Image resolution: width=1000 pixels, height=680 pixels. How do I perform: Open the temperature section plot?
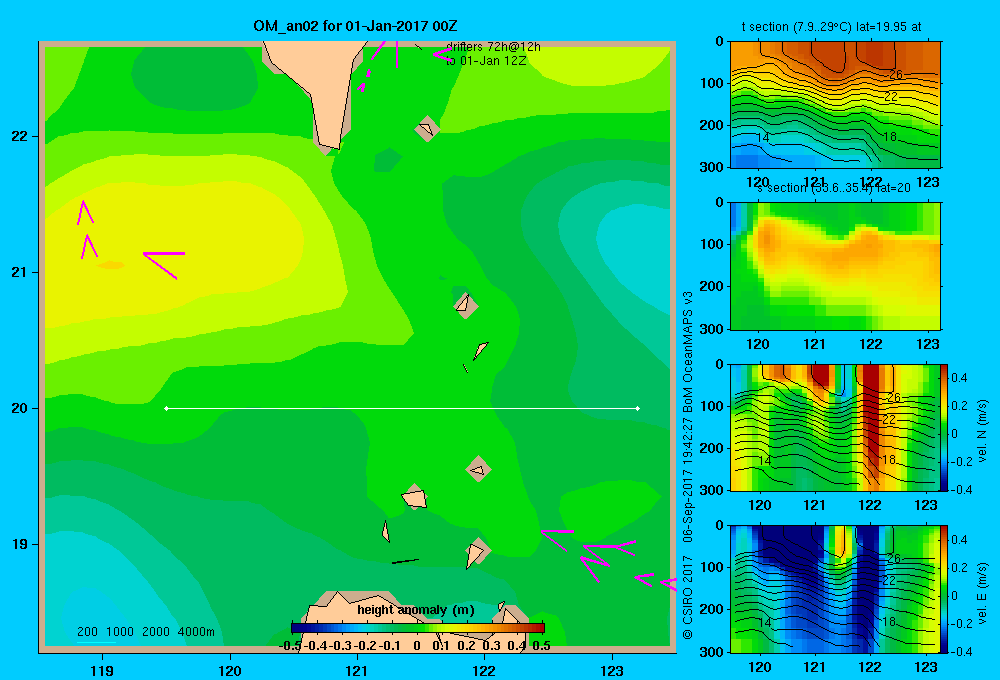click(835, 105)
